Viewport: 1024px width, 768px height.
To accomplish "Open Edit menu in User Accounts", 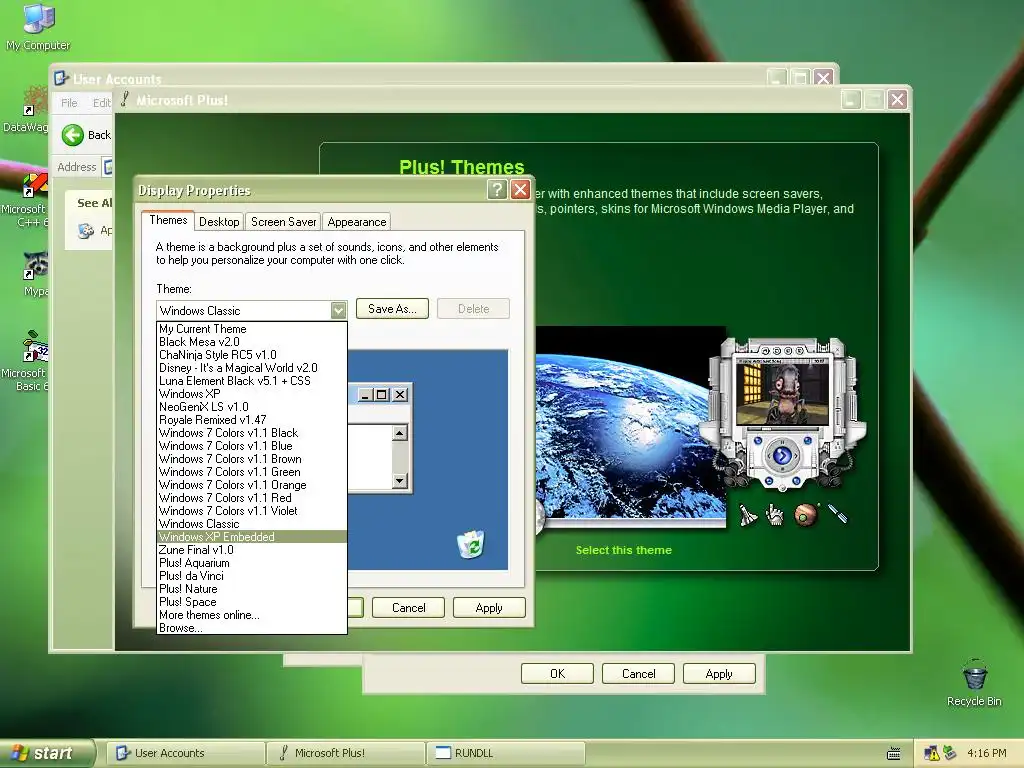I will click(102, 103).
